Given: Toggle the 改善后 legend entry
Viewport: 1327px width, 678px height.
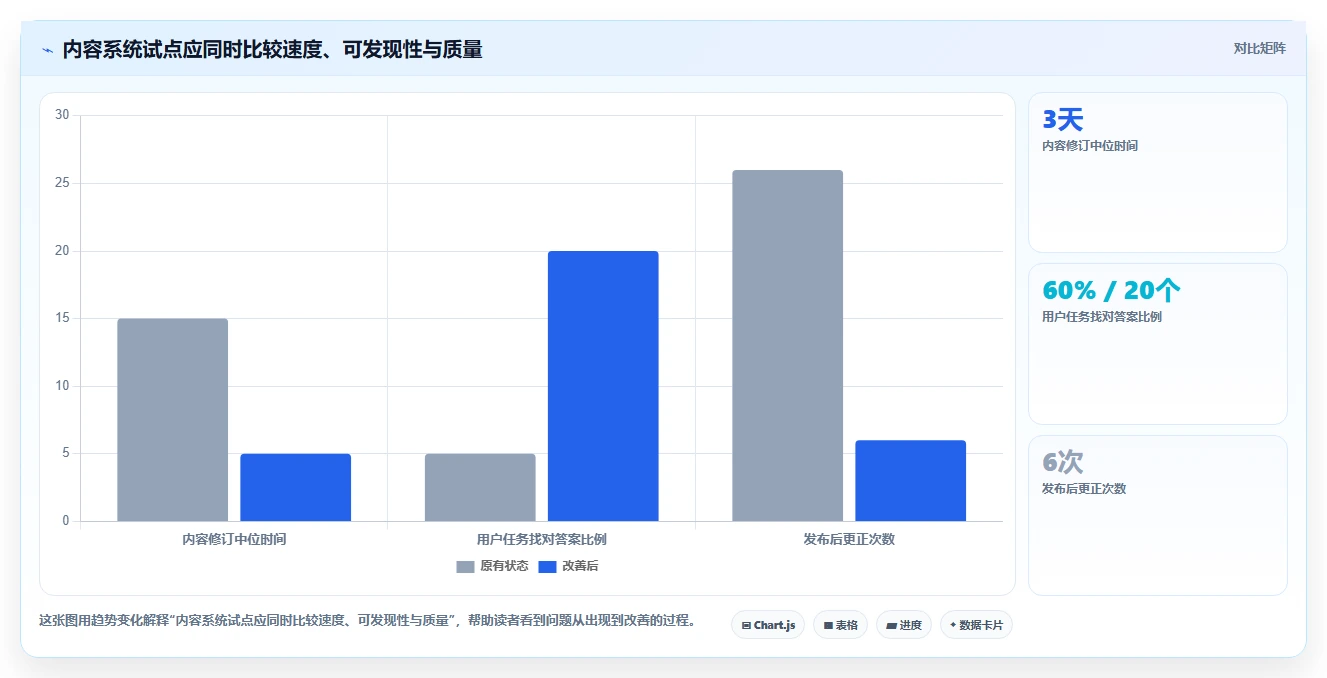Looking at the screenshot, I should [x=568, y=566].
